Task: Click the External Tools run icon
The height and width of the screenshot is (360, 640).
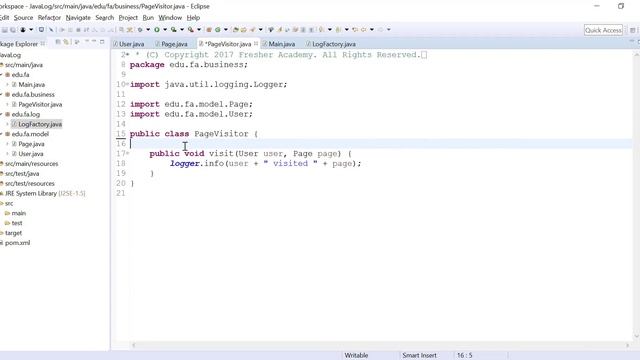Action: click(191, 29)
